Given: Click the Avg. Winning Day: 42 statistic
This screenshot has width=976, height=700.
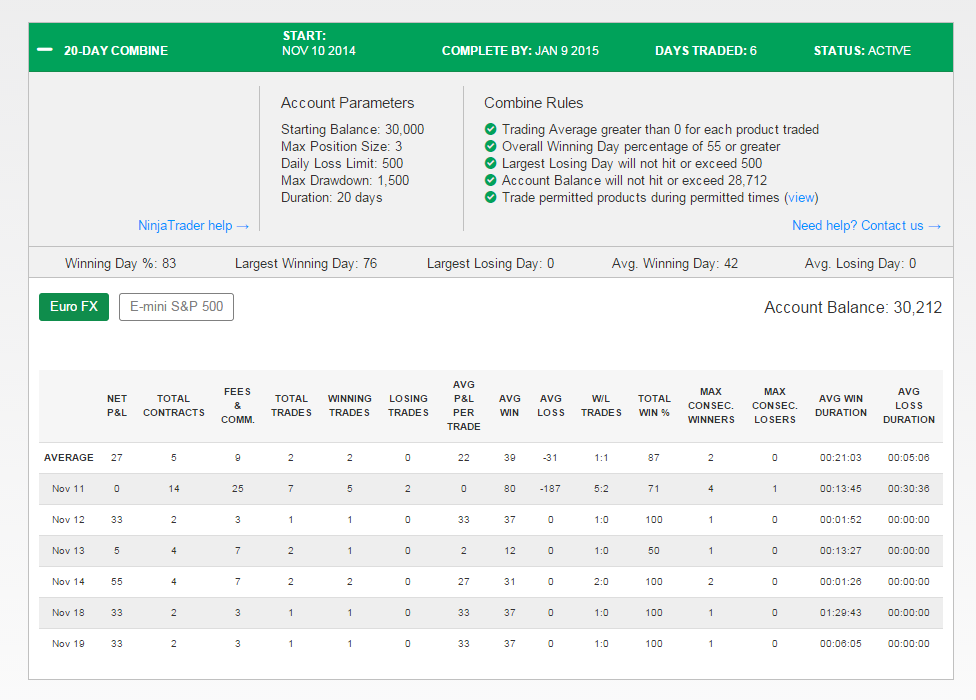Looking at the screenshot, I should point(675,263).
